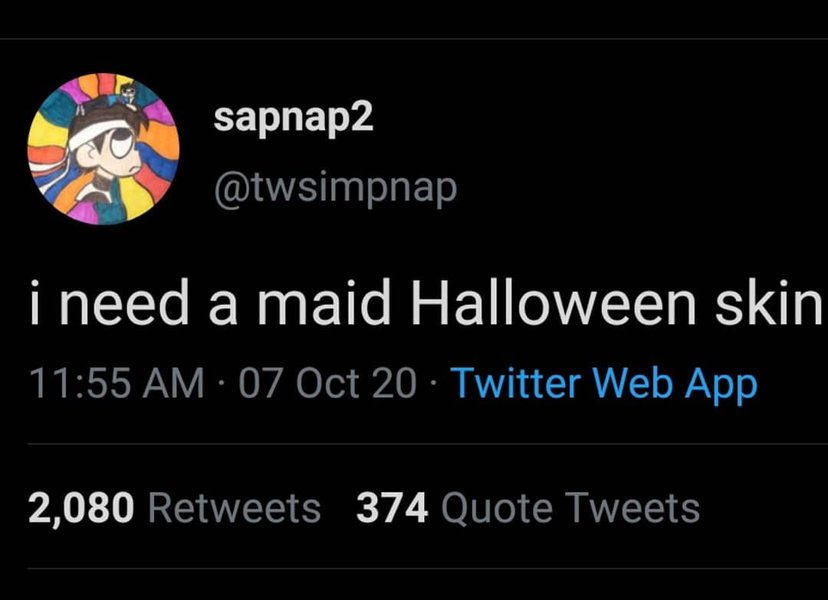Open the @twsimpnap handle link
The image size is (828, 600).
click(x=335, y=186)
